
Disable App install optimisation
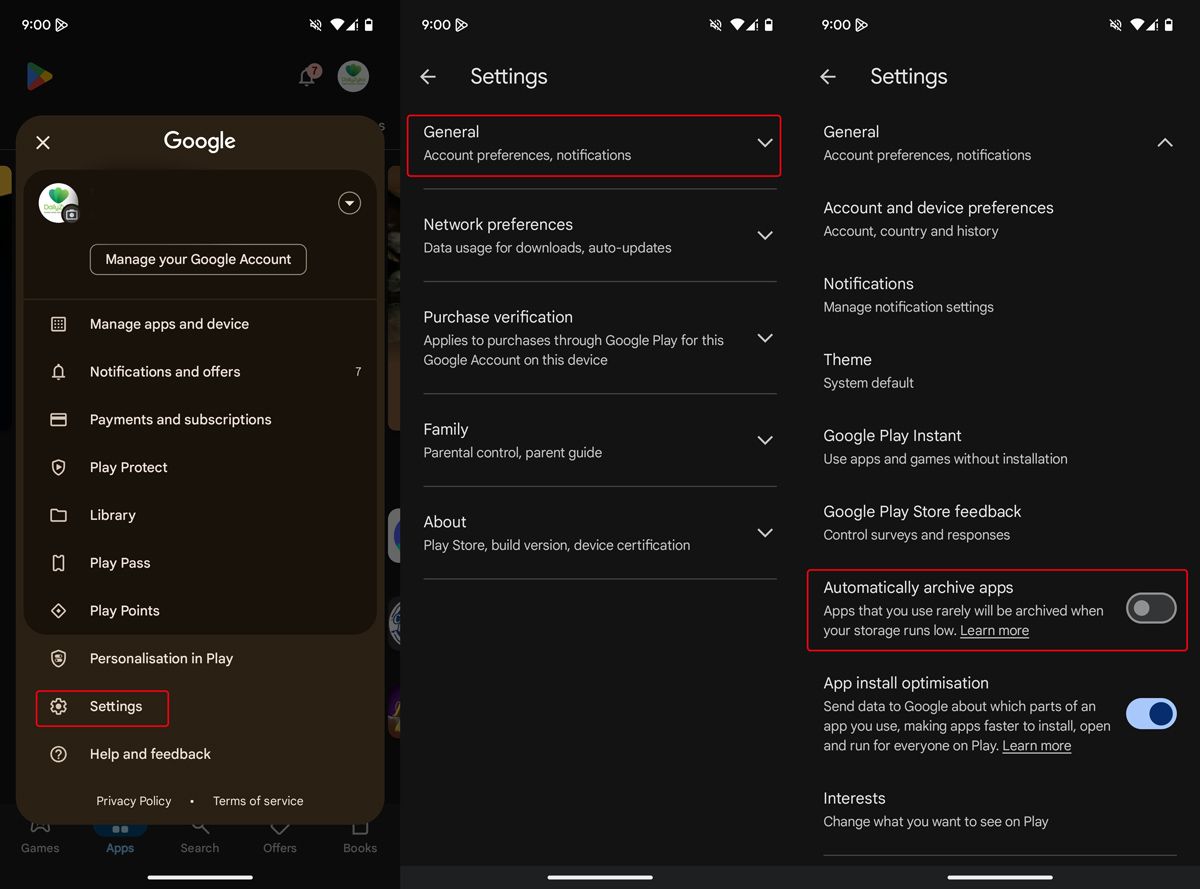[1151, 714]
